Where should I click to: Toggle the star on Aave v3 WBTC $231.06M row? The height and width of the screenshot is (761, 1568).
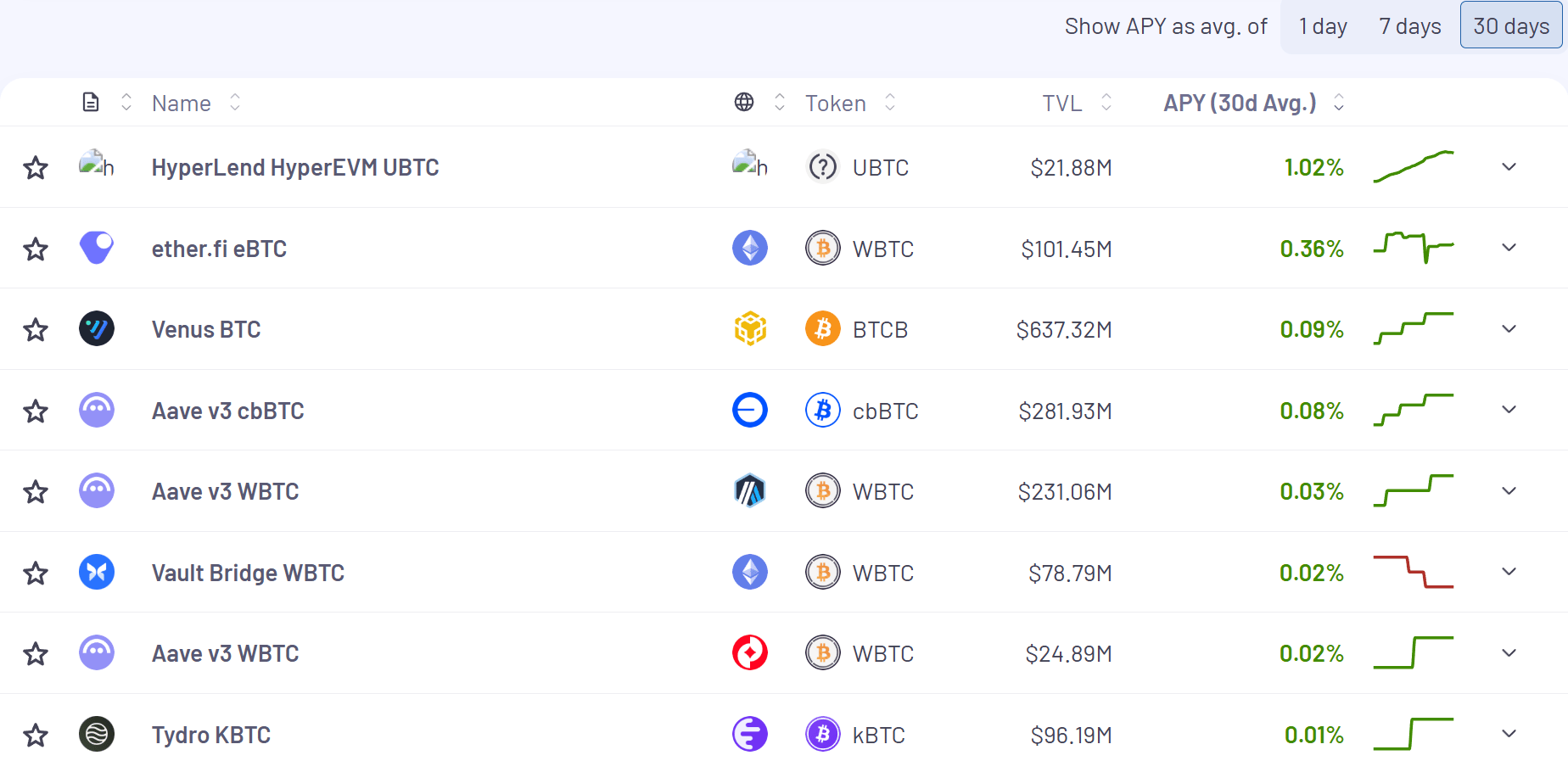36,491
